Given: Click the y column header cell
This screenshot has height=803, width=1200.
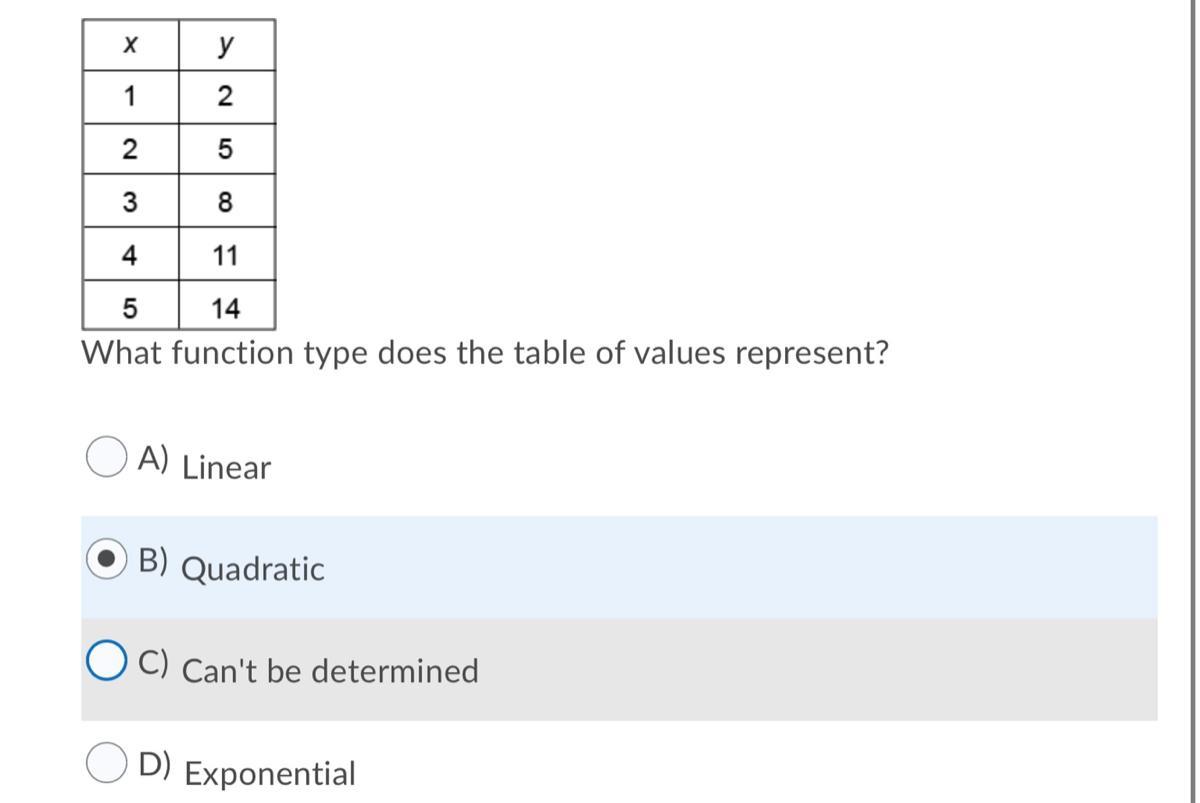Looking at the screenshot, I should (x=226, y=45).
